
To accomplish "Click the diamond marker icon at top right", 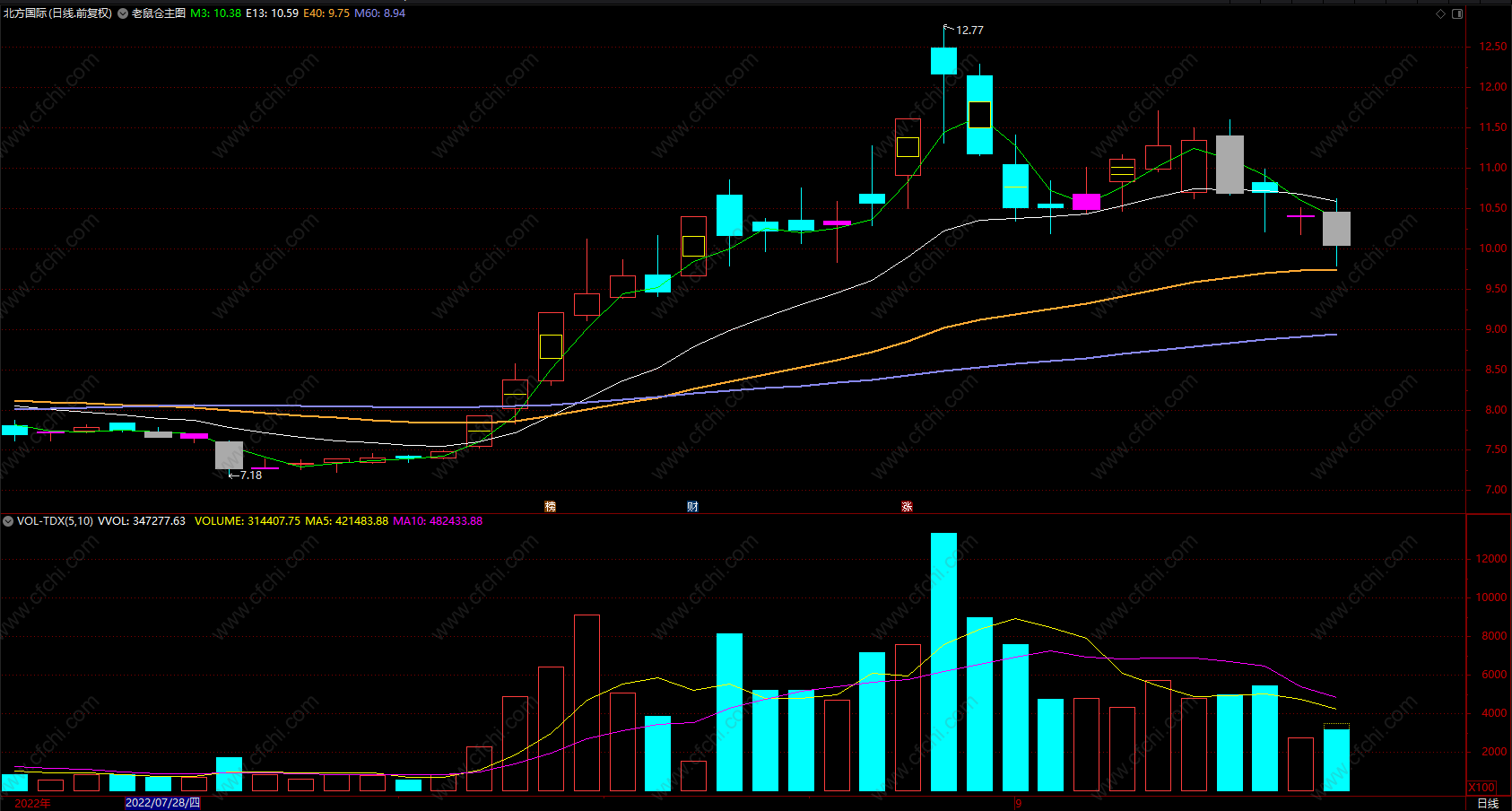I will pos(1441,13).
